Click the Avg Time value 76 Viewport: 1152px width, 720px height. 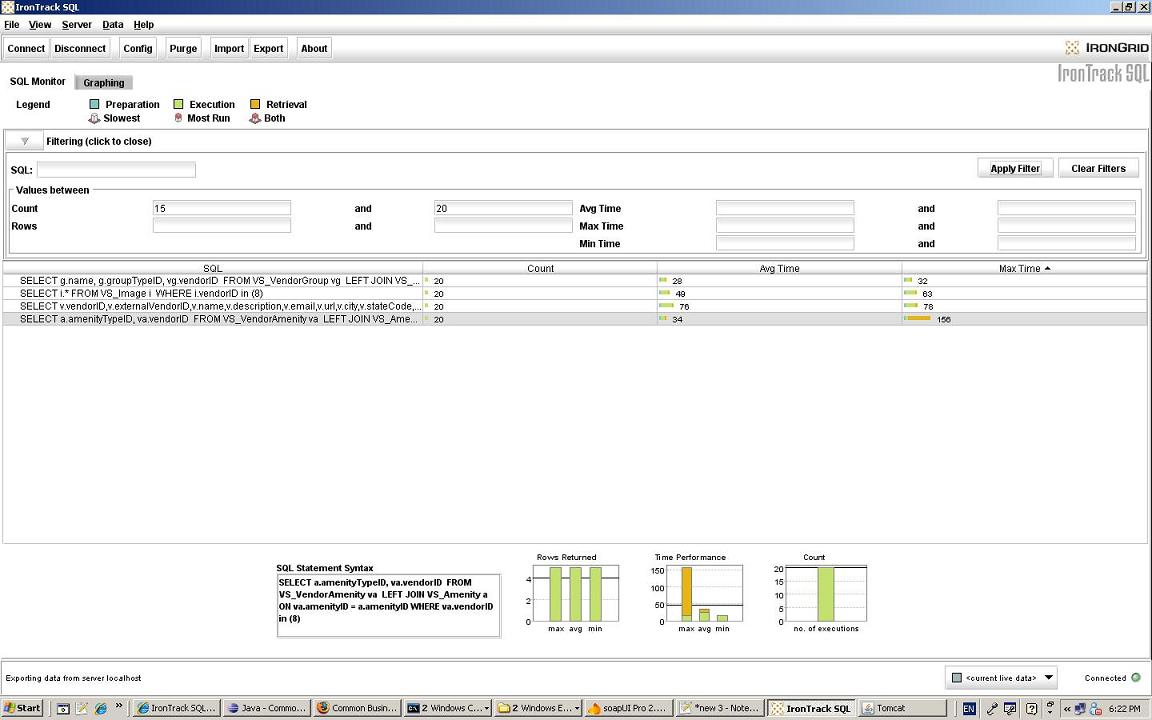(x=684, y=306)
